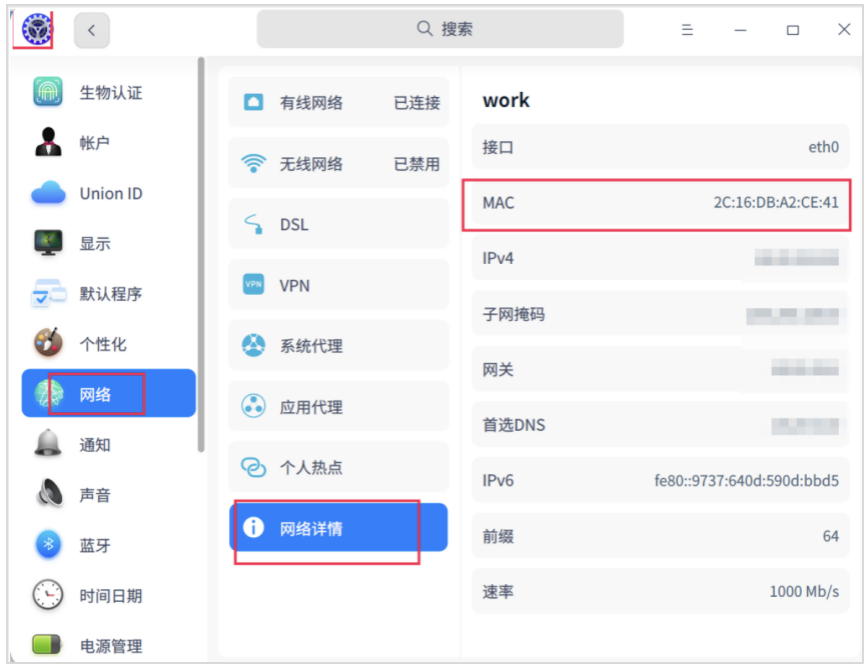Click the sidebar vertical scrollbar
This screenshot has width=868, height=668.
[201, 250]
